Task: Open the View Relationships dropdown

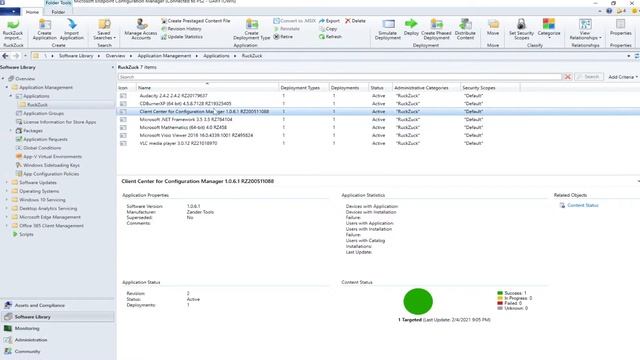Action: coord(585,29)
